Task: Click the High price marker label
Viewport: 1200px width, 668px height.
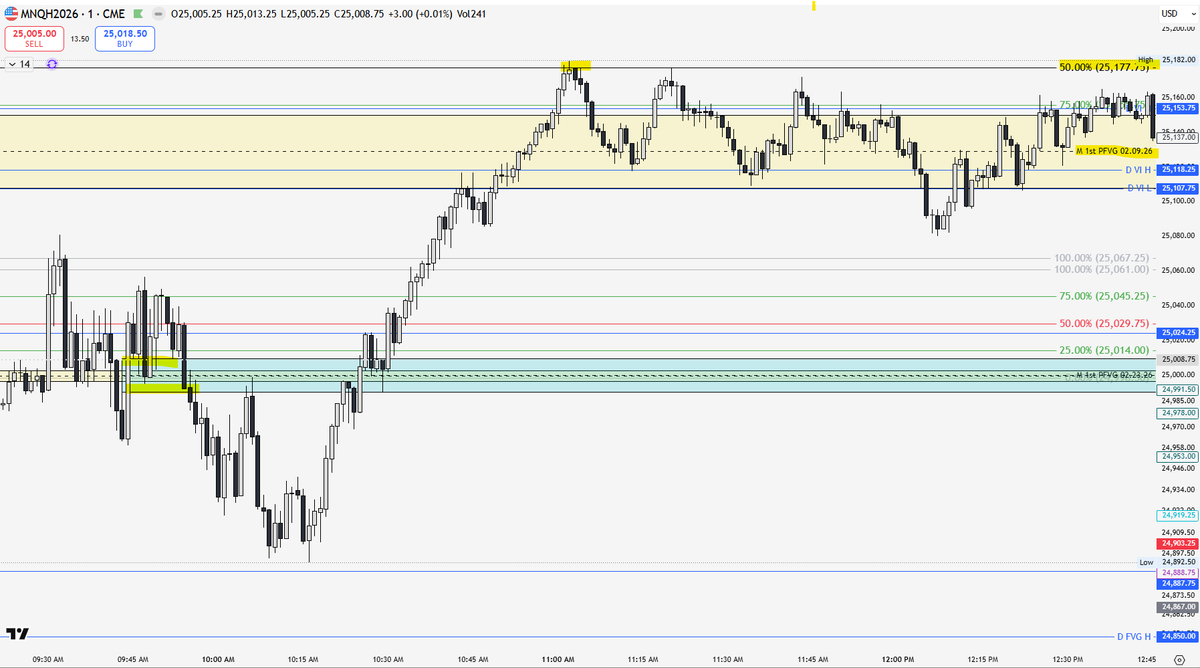Action: (x=1146, y=60)
